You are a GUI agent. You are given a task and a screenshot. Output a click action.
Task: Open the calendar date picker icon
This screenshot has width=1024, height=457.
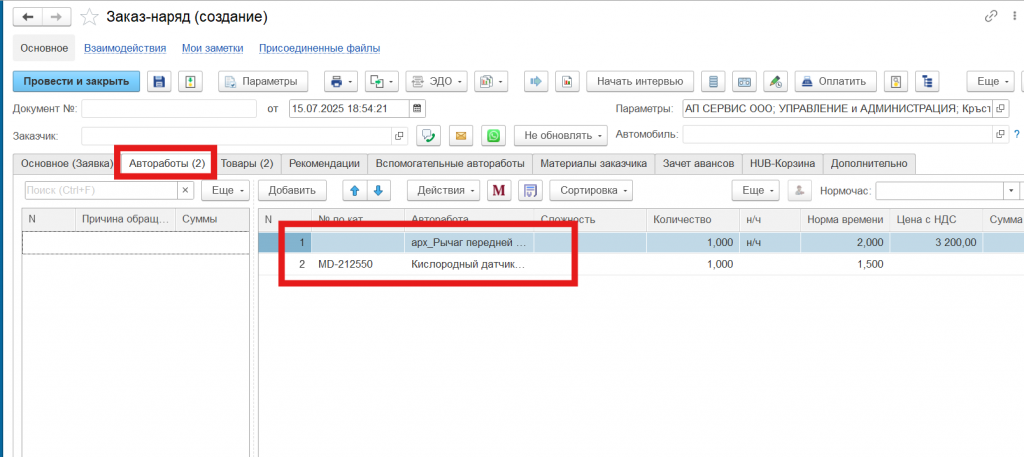point(418,109)
